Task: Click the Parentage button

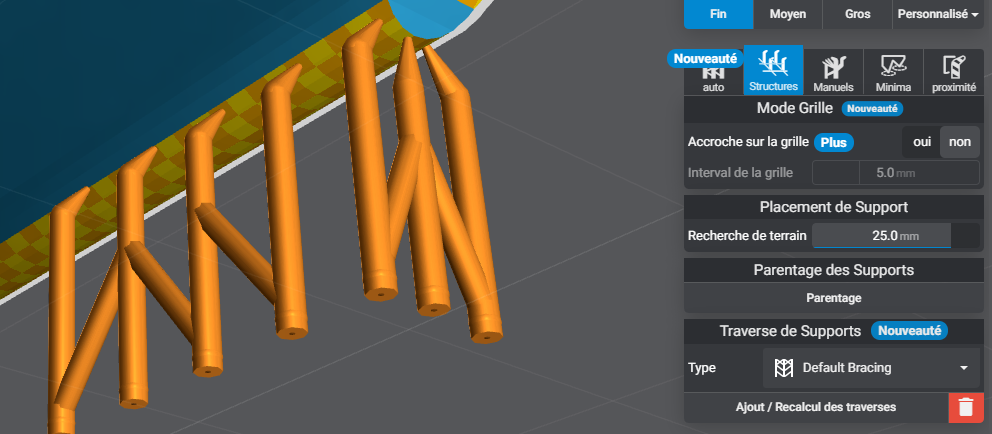Action: [834, 298]
